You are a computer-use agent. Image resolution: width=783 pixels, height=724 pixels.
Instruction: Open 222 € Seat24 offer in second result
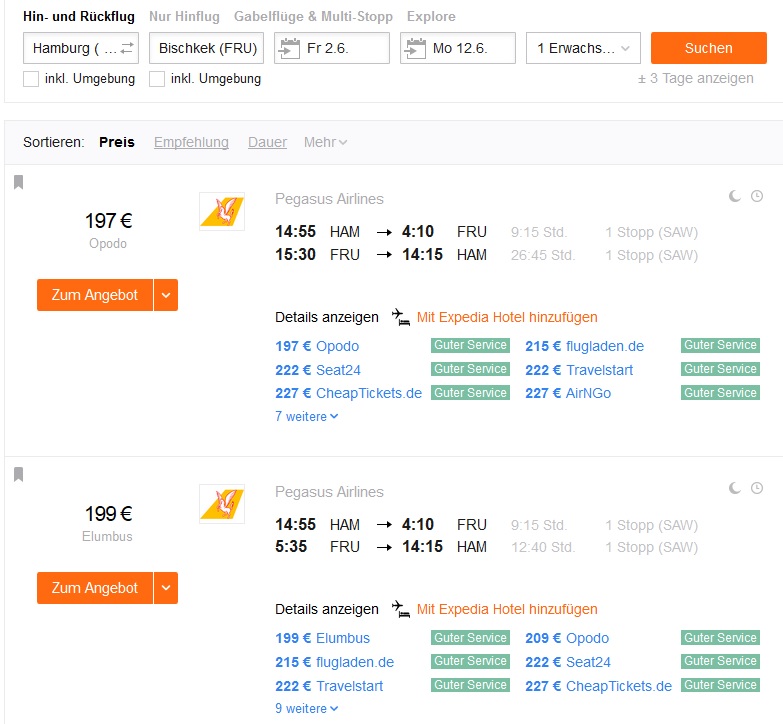point(568,662)
